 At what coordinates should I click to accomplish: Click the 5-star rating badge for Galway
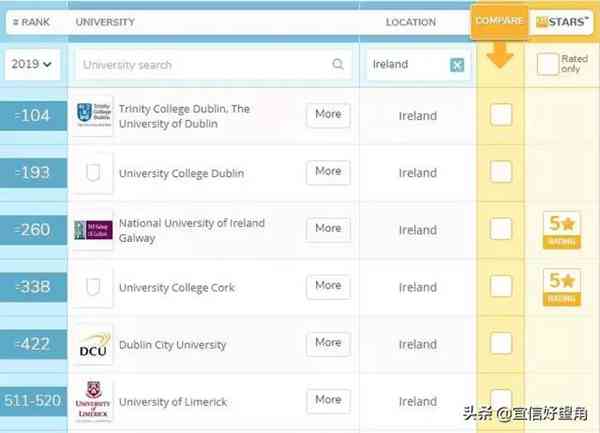pos(562,230)
